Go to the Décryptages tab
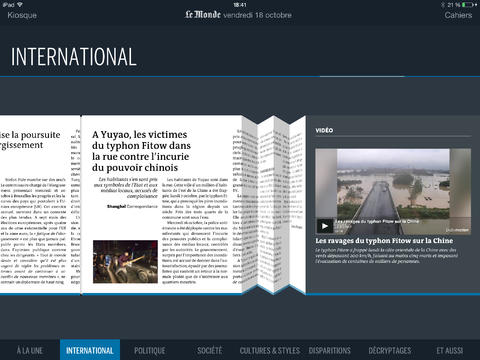The height and width of the screenshot is (360, 480). pyautogui.click(x=390, y=350)
